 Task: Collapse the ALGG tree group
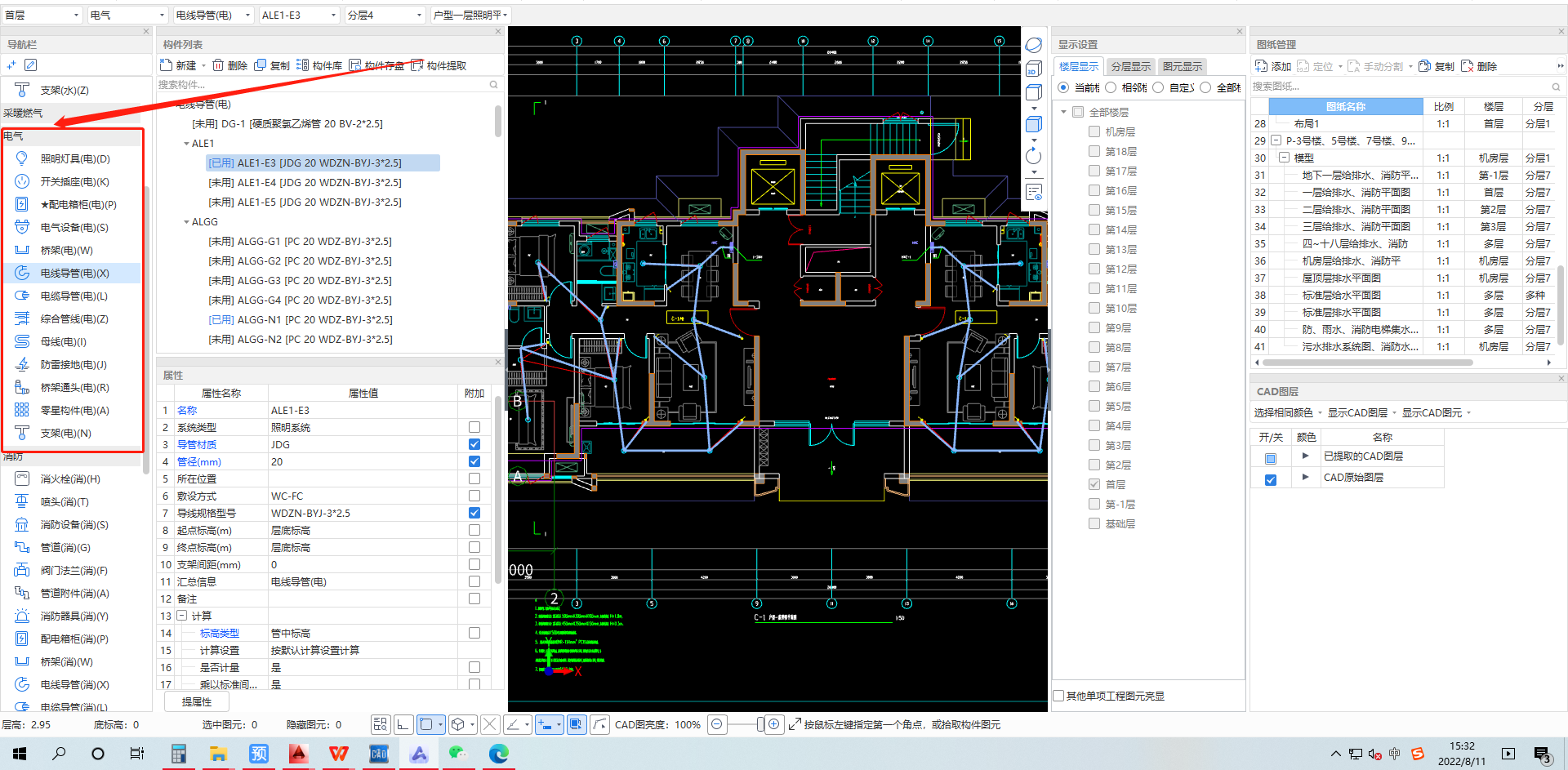point(186,222)
